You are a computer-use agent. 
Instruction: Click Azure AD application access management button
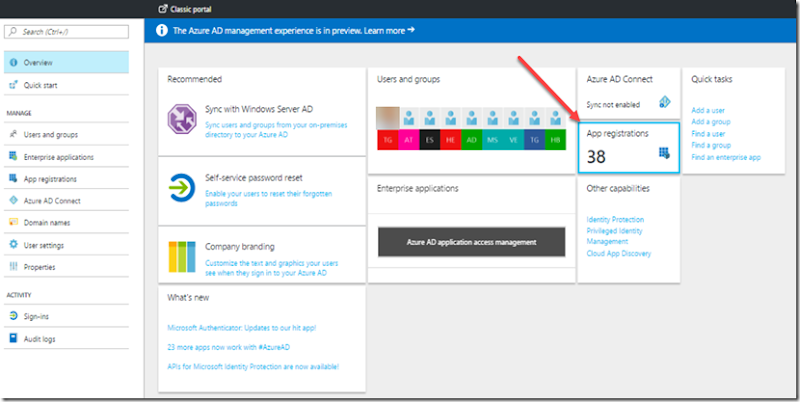pos(471,242)
